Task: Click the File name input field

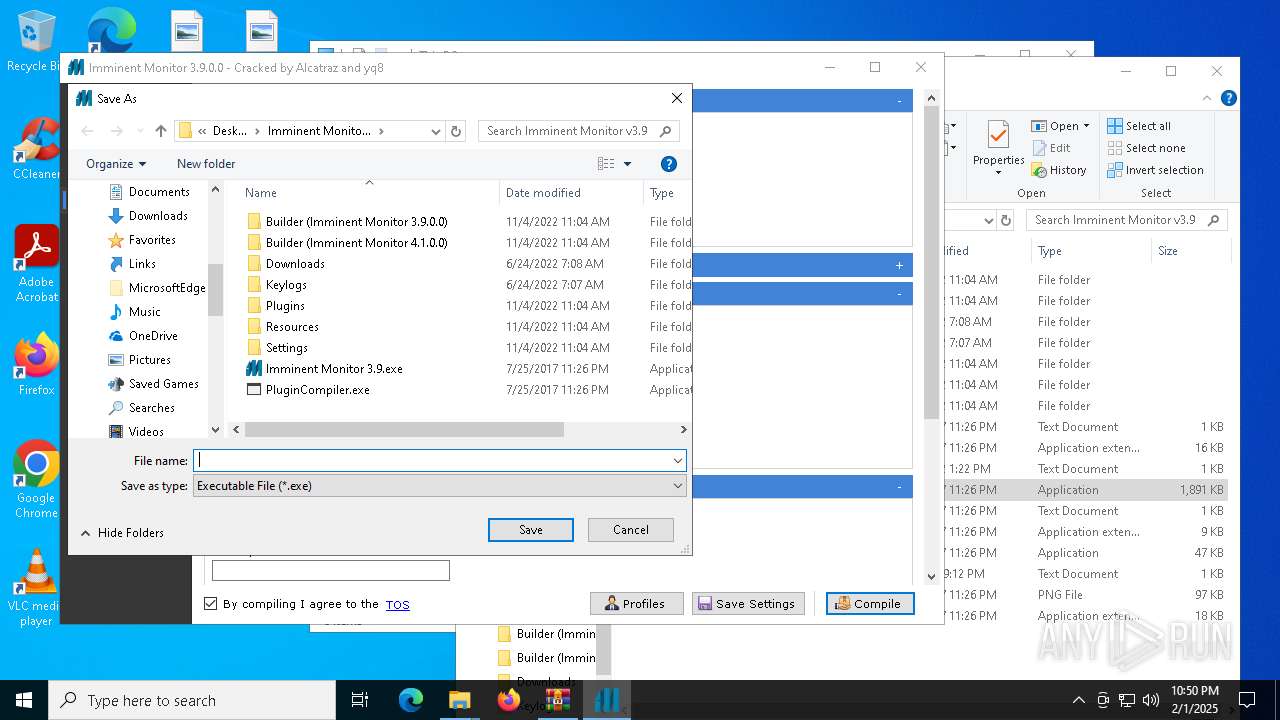Action: [431, 460]
